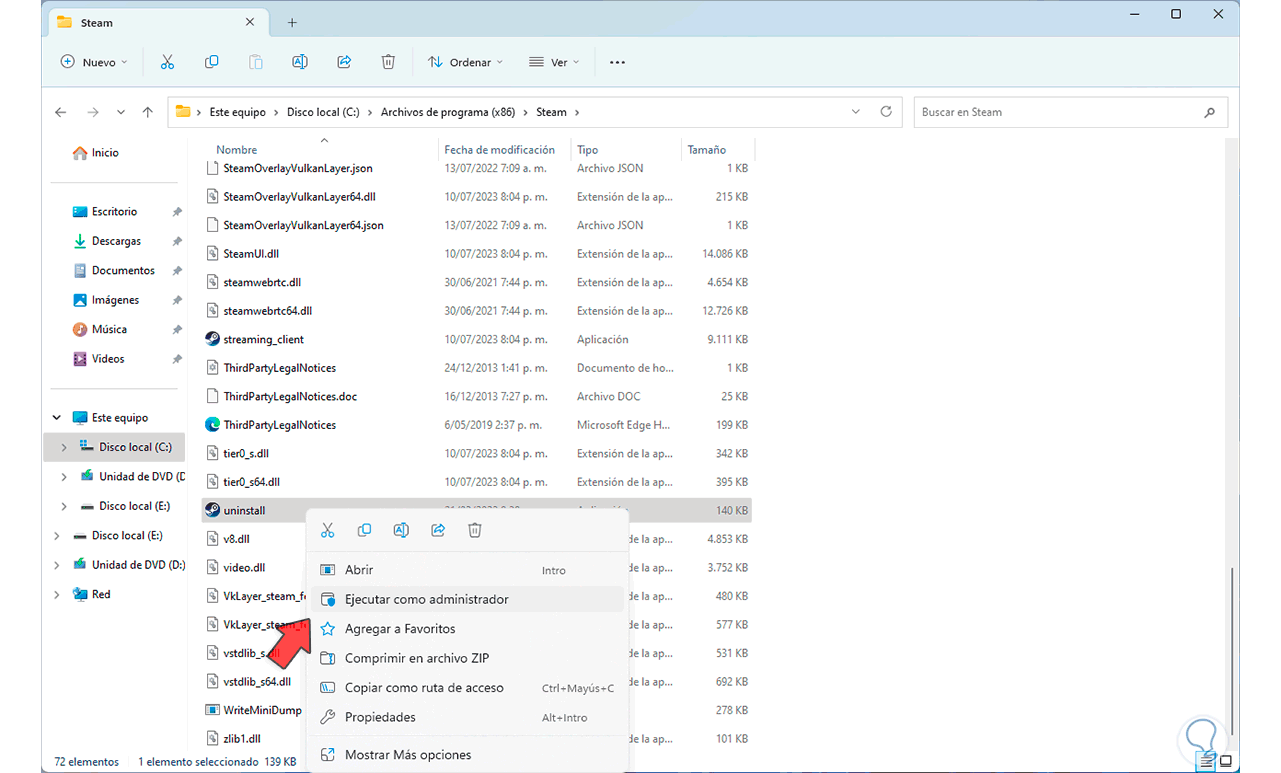1281x773 pixels.
Task: Click the Steam icon beside the uninstall file
Action: (x=212, y=510)
